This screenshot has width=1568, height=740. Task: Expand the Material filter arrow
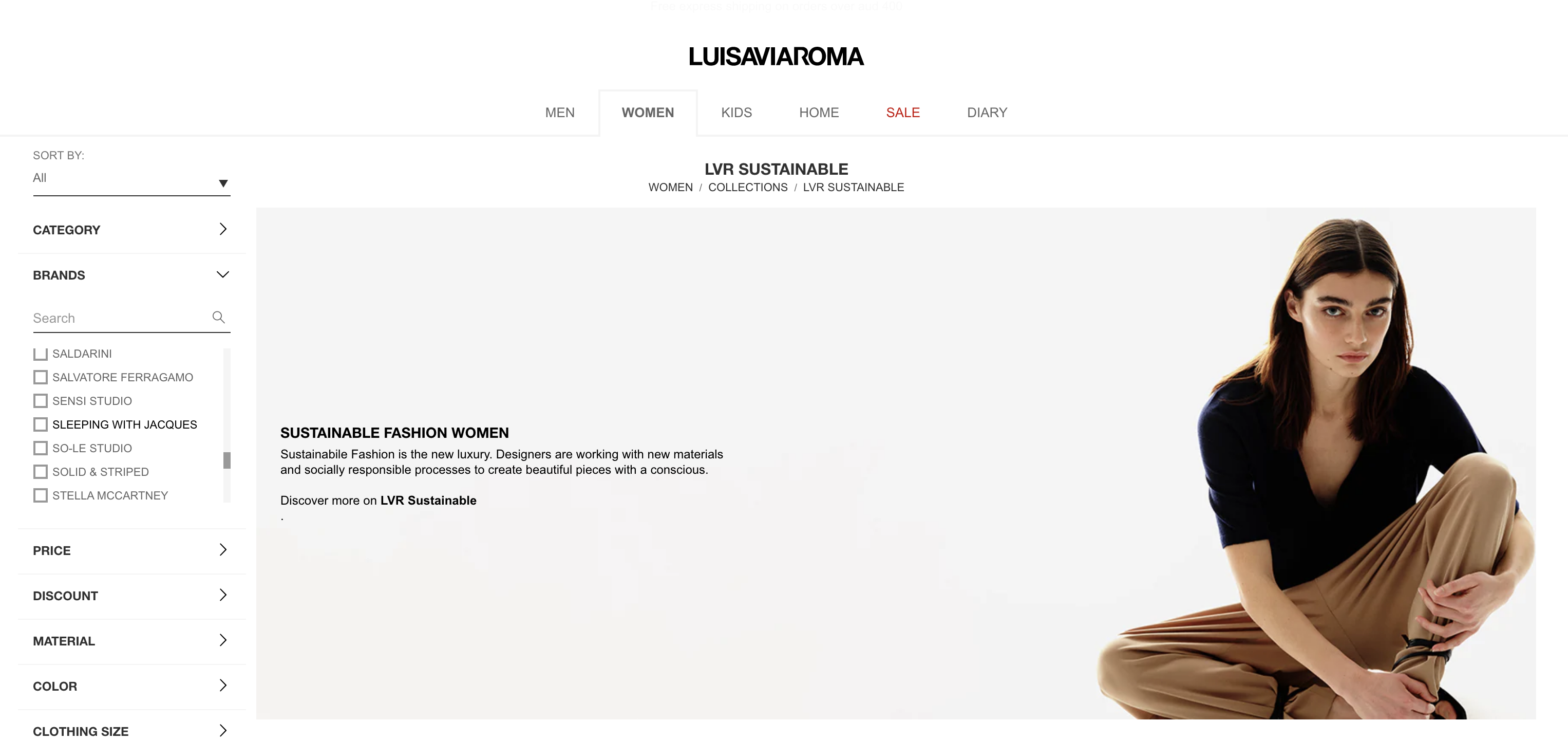tap(223, 640)
